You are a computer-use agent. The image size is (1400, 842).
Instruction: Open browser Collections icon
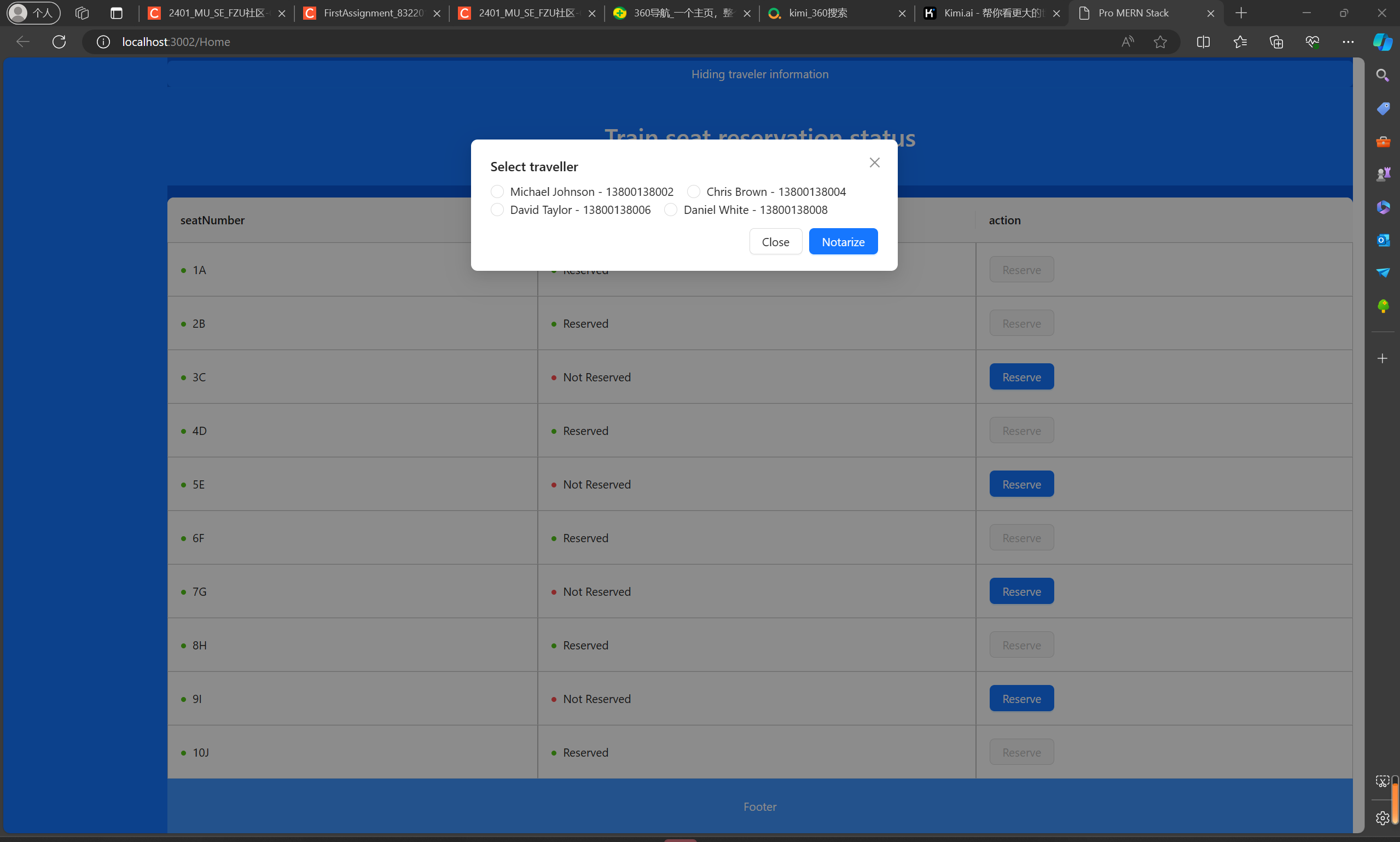1276,42
